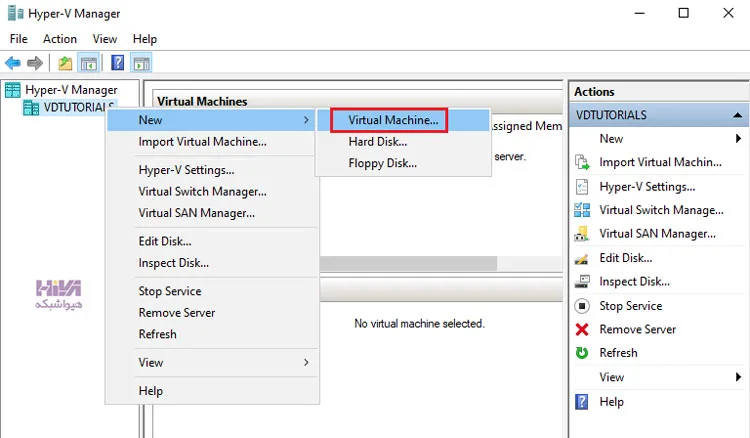Click the Inspect Disk icon in Actions

pos(582,282)
